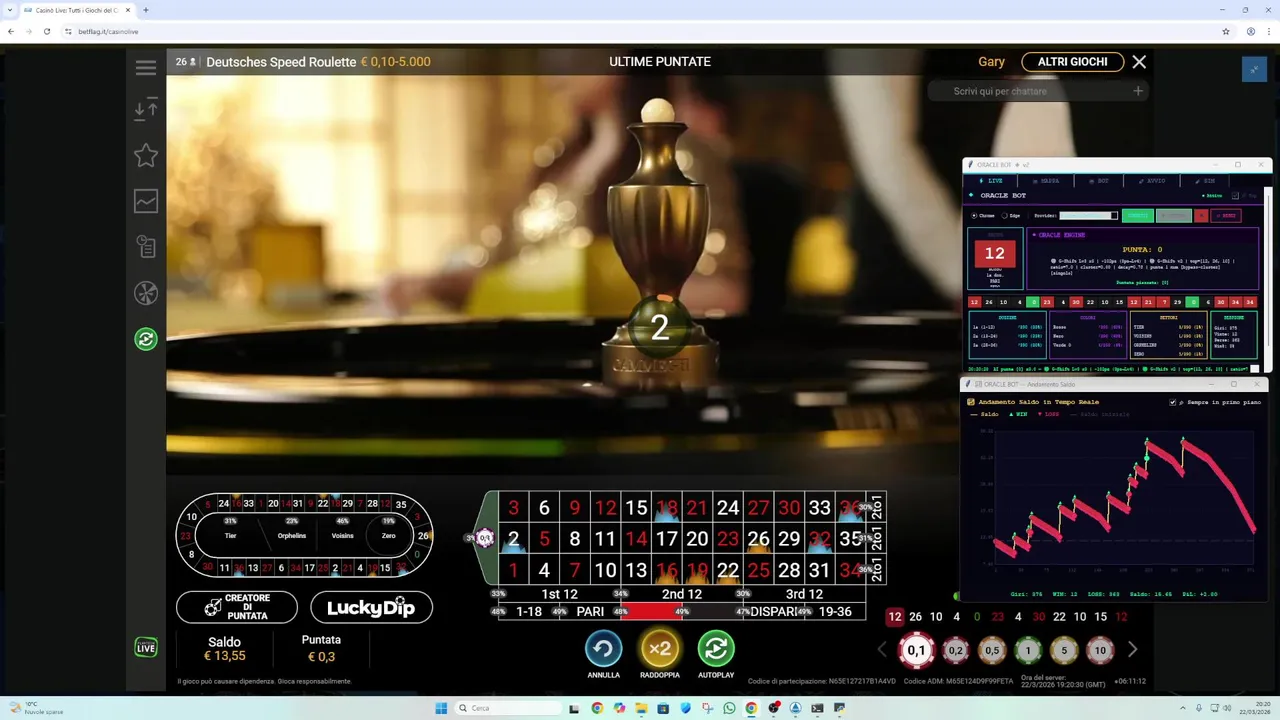
Task: Select Tier sector on the racetrack
Action: [230, 536]
